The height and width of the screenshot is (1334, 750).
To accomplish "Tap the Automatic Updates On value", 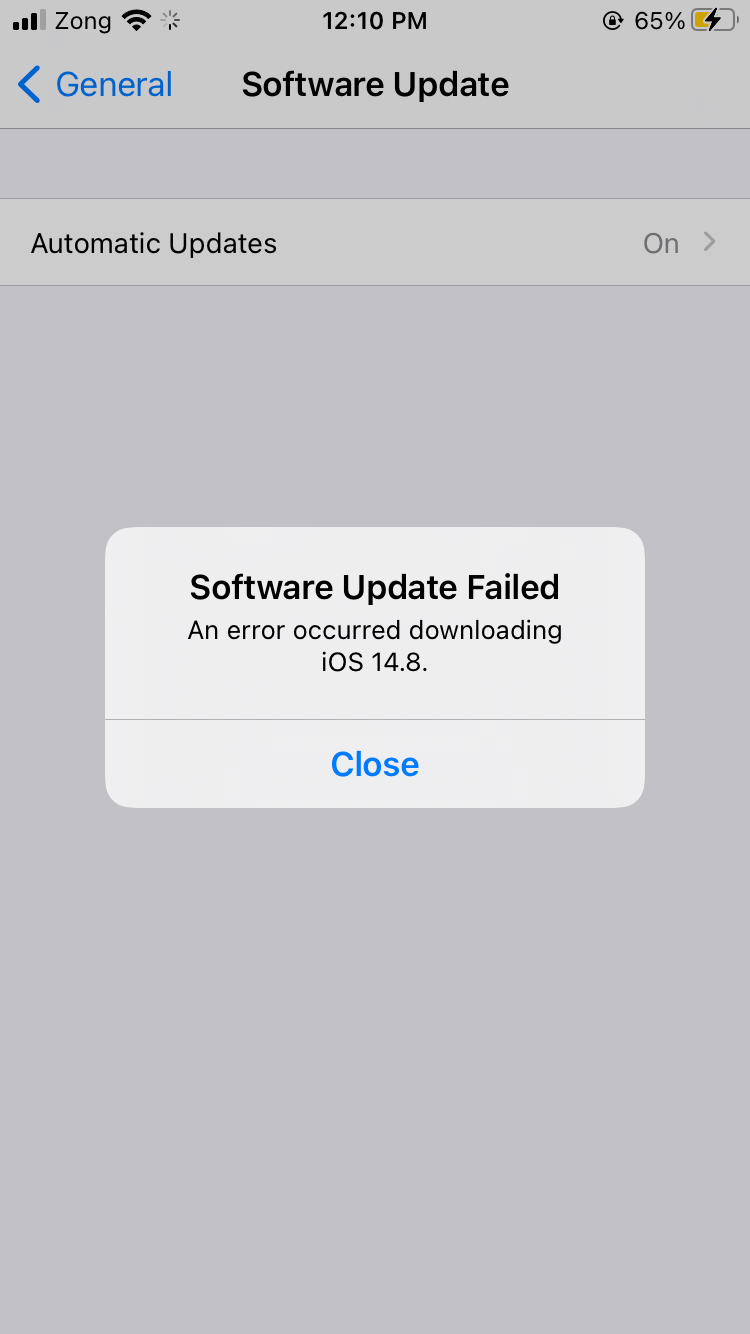I will pos(661,244).
